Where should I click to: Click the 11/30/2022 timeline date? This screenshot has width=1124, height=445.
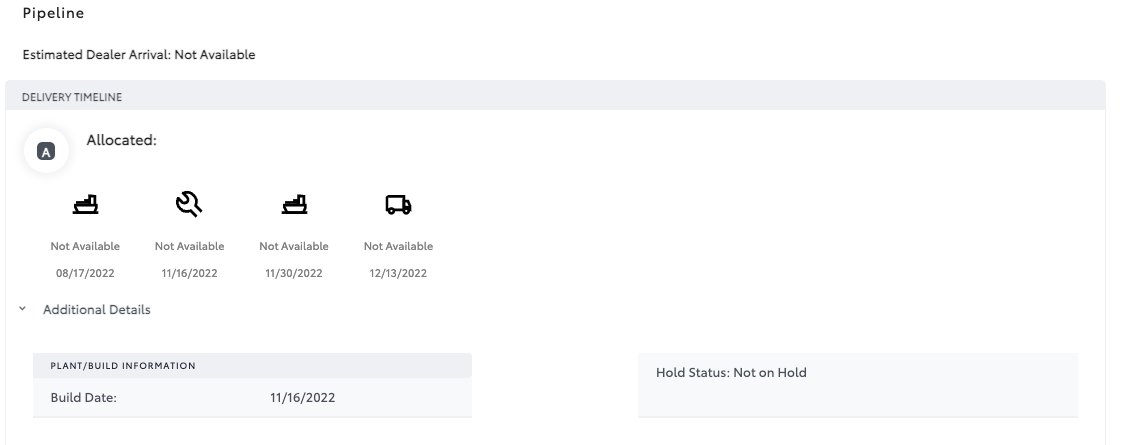tap(294, 273)
